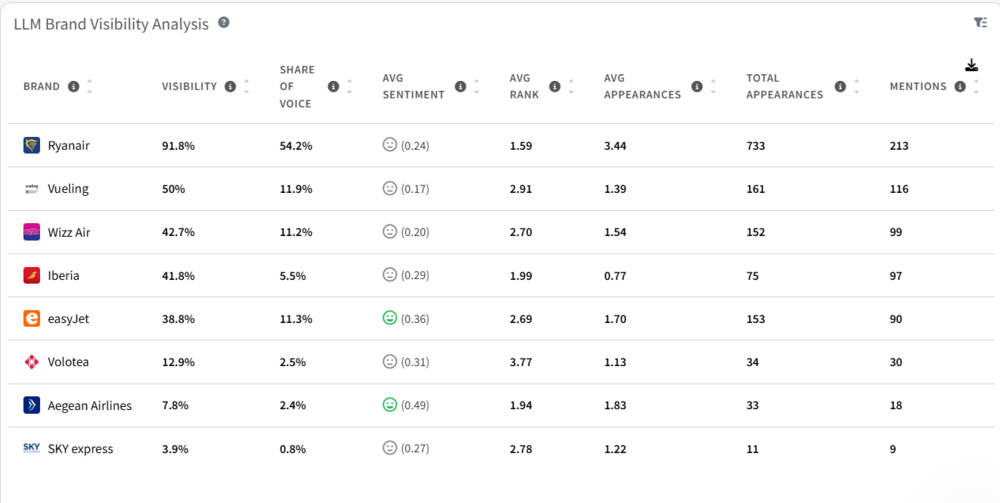This screenshot has width=1000, height=503.
Task: Click Vueling's 116 mentions value
Action: point(899,189)
